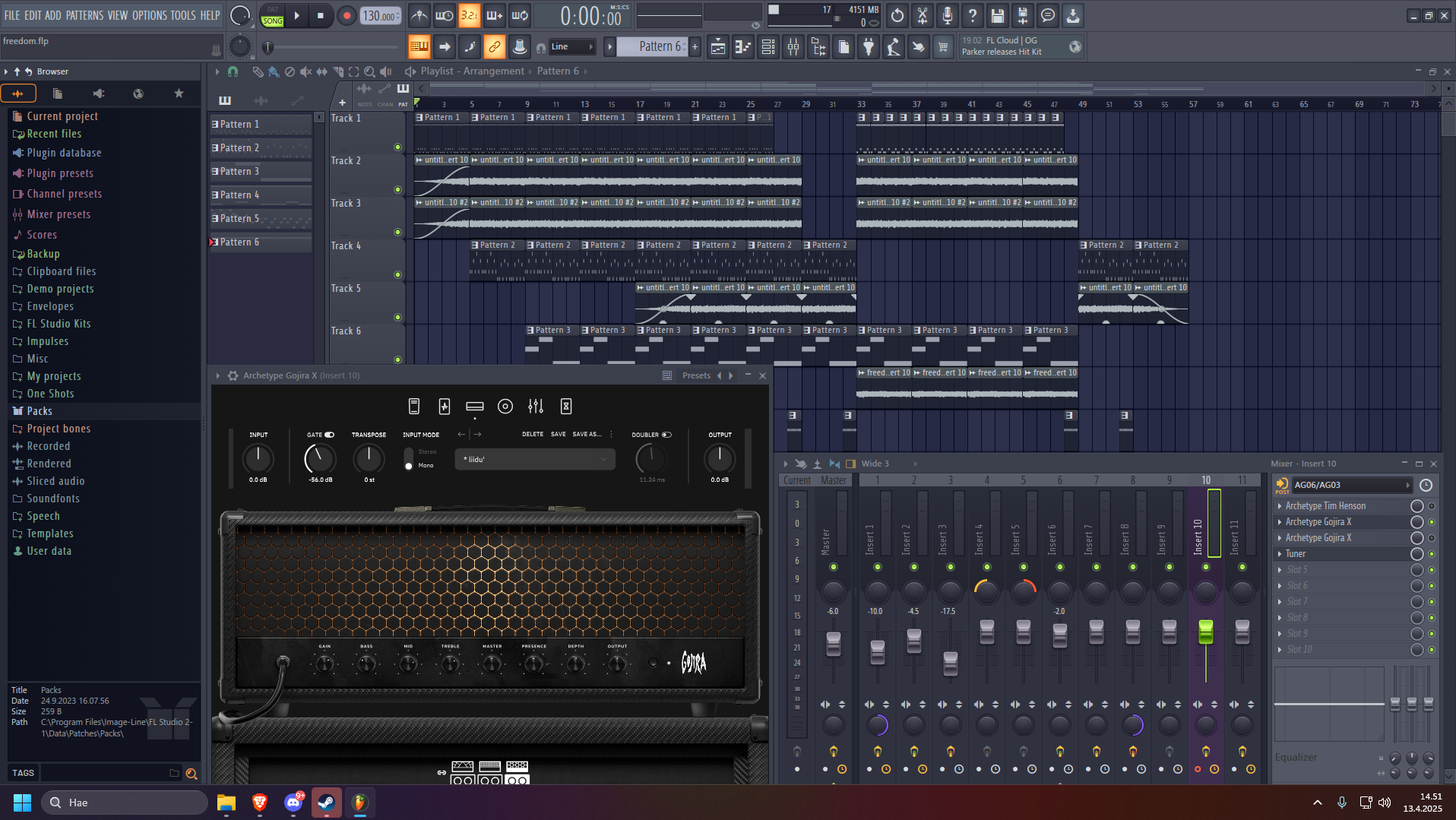Toggle the metronome icon
Screen dimensions: 1456x820
click(419, 15)
